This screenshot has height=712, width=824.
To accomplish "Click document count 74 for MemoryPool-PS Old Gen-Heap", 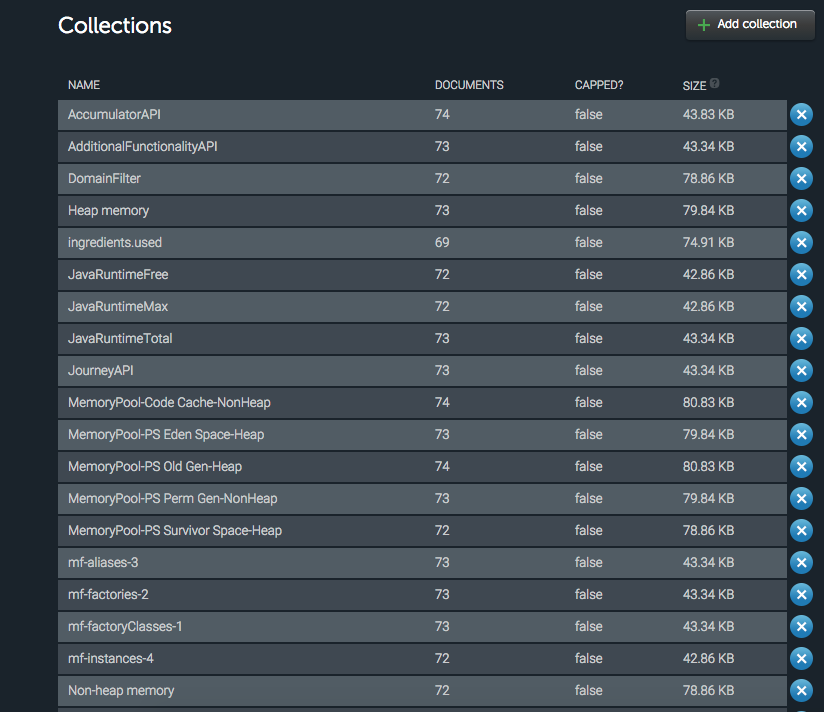I will 442,467.
